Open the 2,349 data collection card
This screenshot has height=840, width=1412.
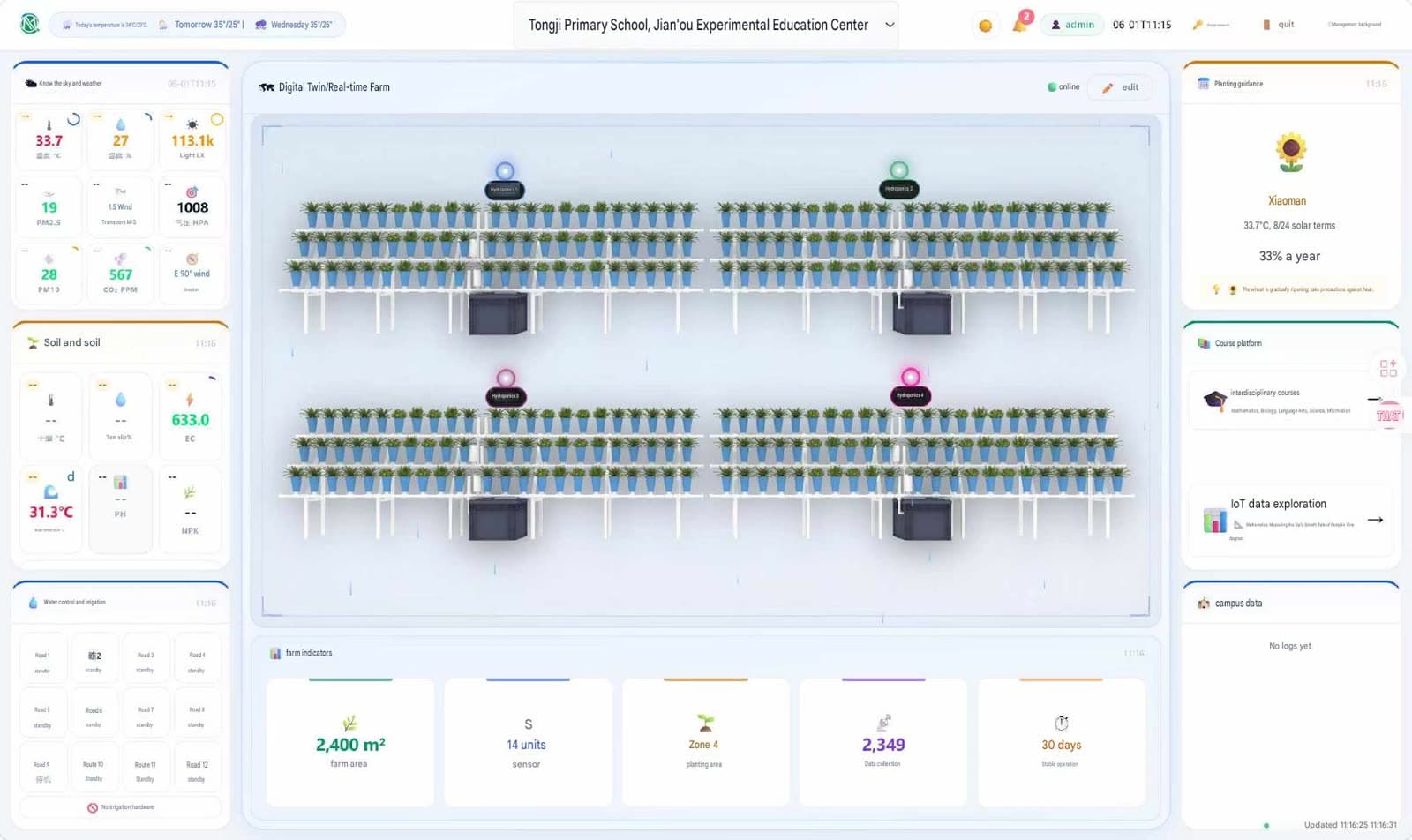[883, 742]
